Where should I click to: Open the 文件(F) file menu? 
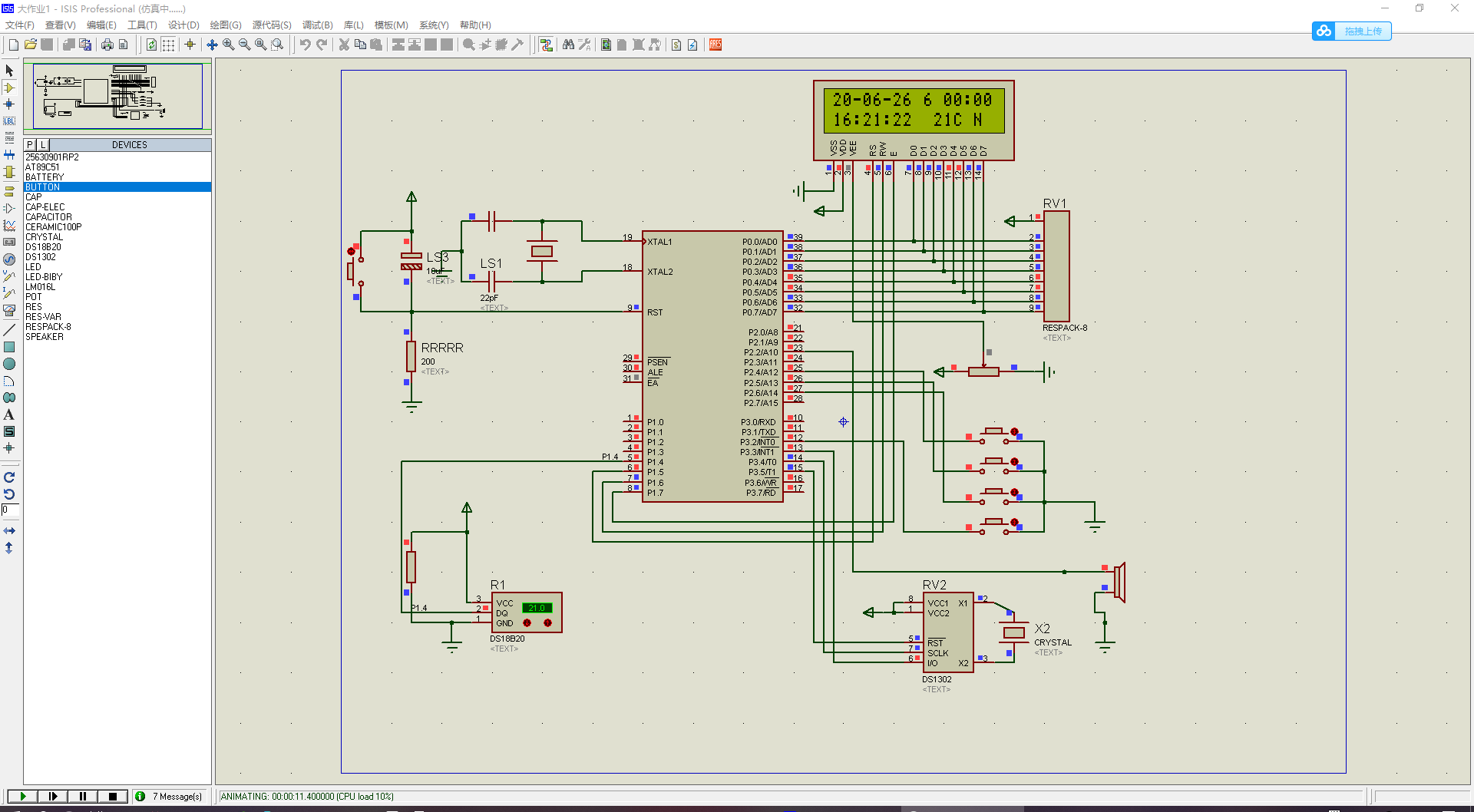point(20,25)
